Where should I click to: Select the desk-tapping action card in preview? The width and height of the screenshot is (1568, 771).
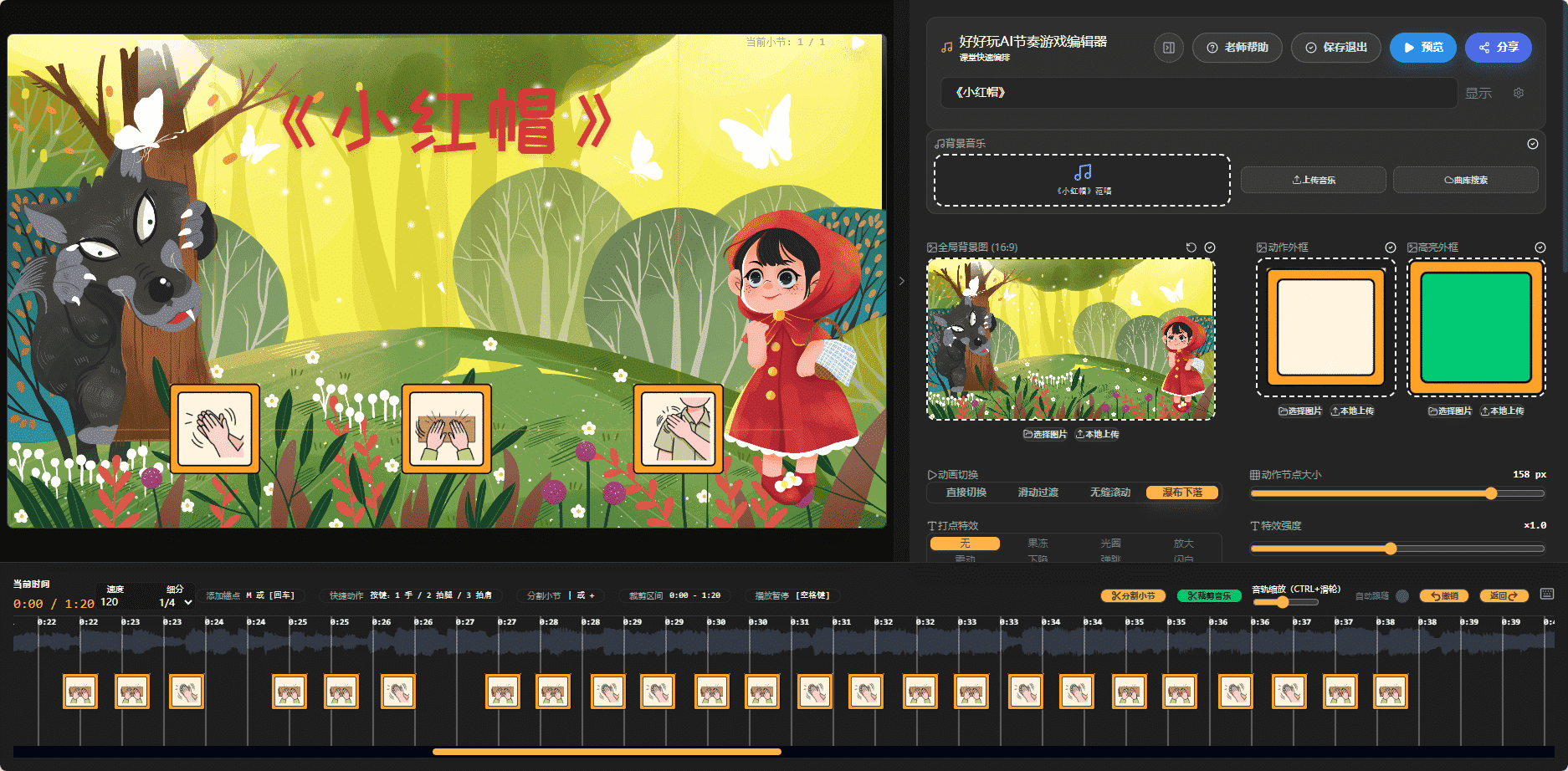pyautogui.click(x=447, y=429)
